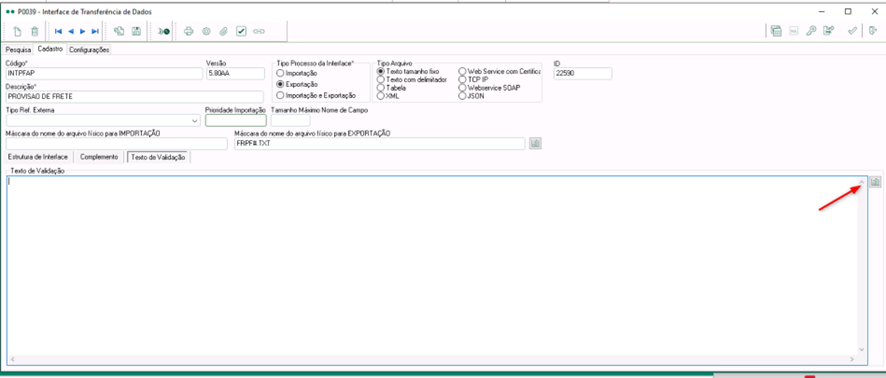Image resolution: width=886 pixels, height=378 pixels.
Task: Open the Complemento tab
Action: click(x=99, y=157)
